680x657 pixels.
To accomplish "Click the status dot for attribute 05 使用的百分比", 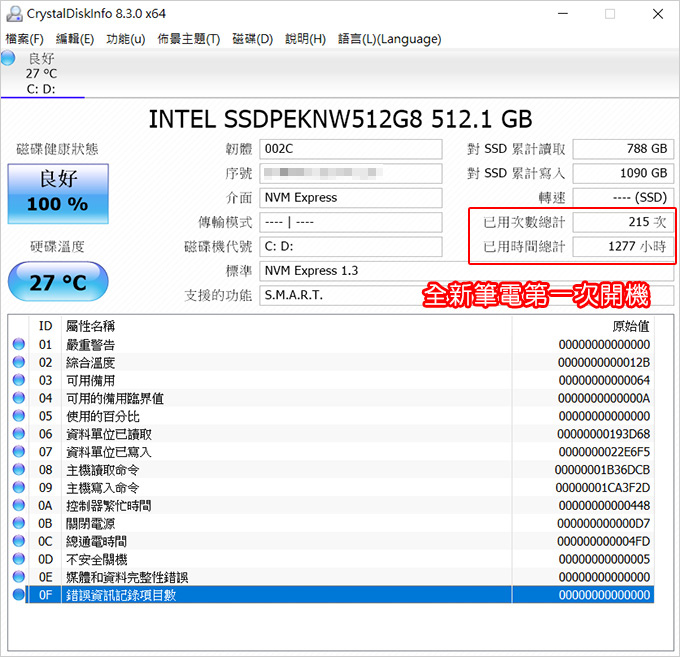I will [x=19, y=415].
